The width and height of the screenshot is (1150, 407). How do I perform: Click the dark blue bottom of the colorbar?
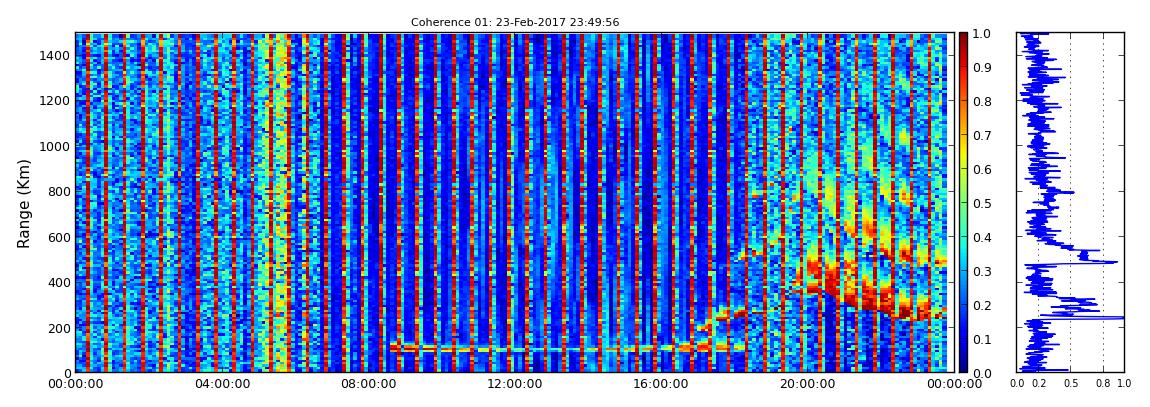[963, 363]
